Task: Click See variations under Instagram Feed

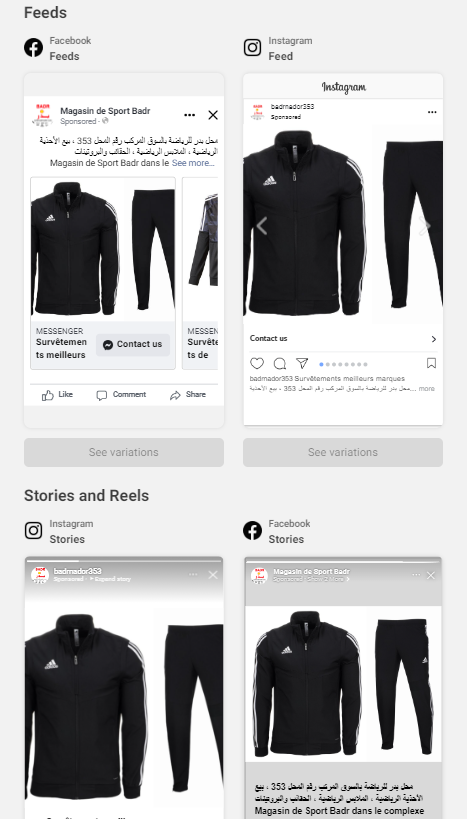Action: coord(343,452)
